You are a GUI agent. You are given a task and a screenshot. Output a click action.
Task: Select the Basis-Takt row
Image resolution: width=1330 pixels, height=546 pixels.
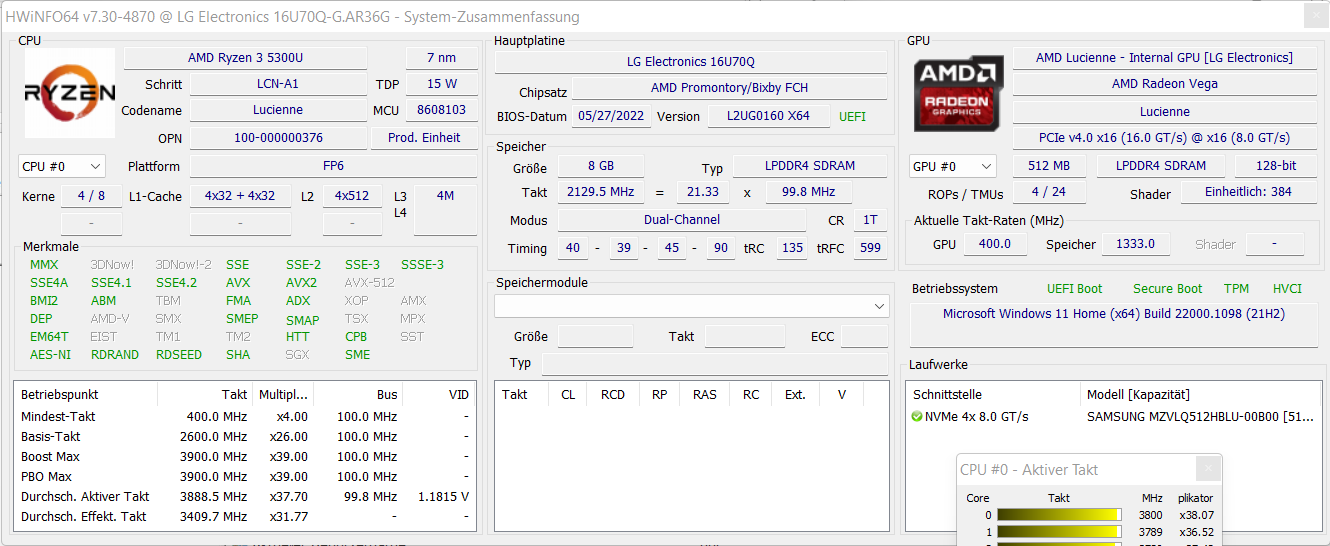pos(245,437)
